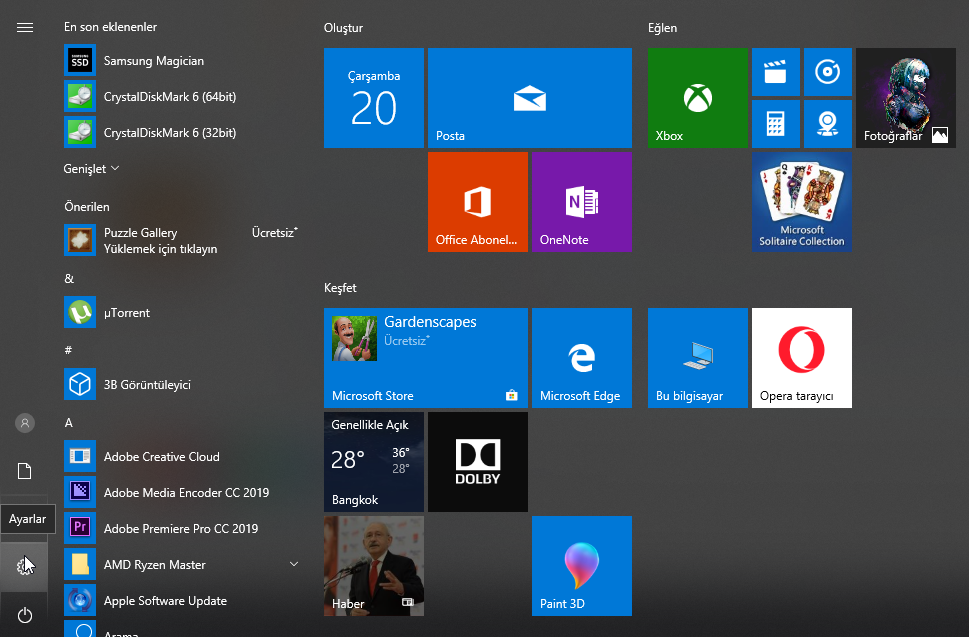
Task: Click the power button icon
Action: 25,615
